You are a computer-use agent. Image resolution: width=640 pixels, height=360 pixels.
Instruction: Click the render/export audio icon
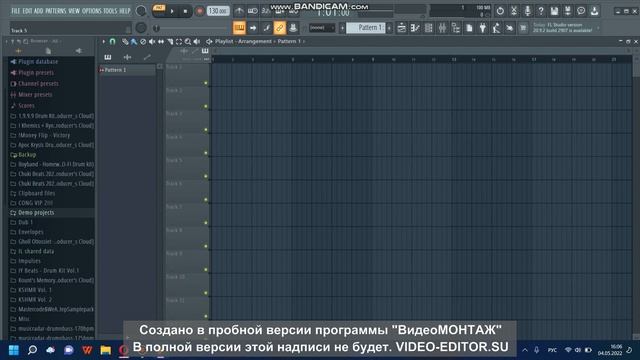point(568,11)
